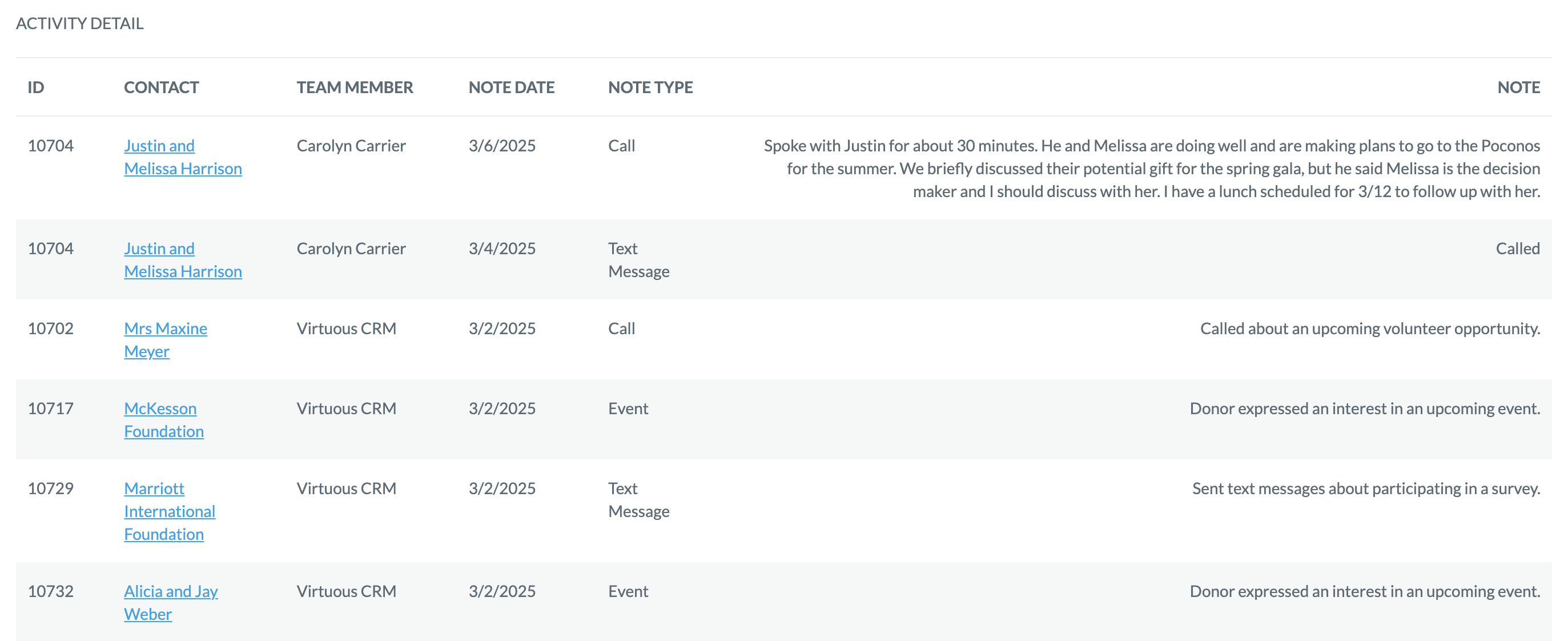The height and width of the screenshot is (641, 1568).
Task: Click the Text Message type in Marriott row
Action: coord(638,500)
